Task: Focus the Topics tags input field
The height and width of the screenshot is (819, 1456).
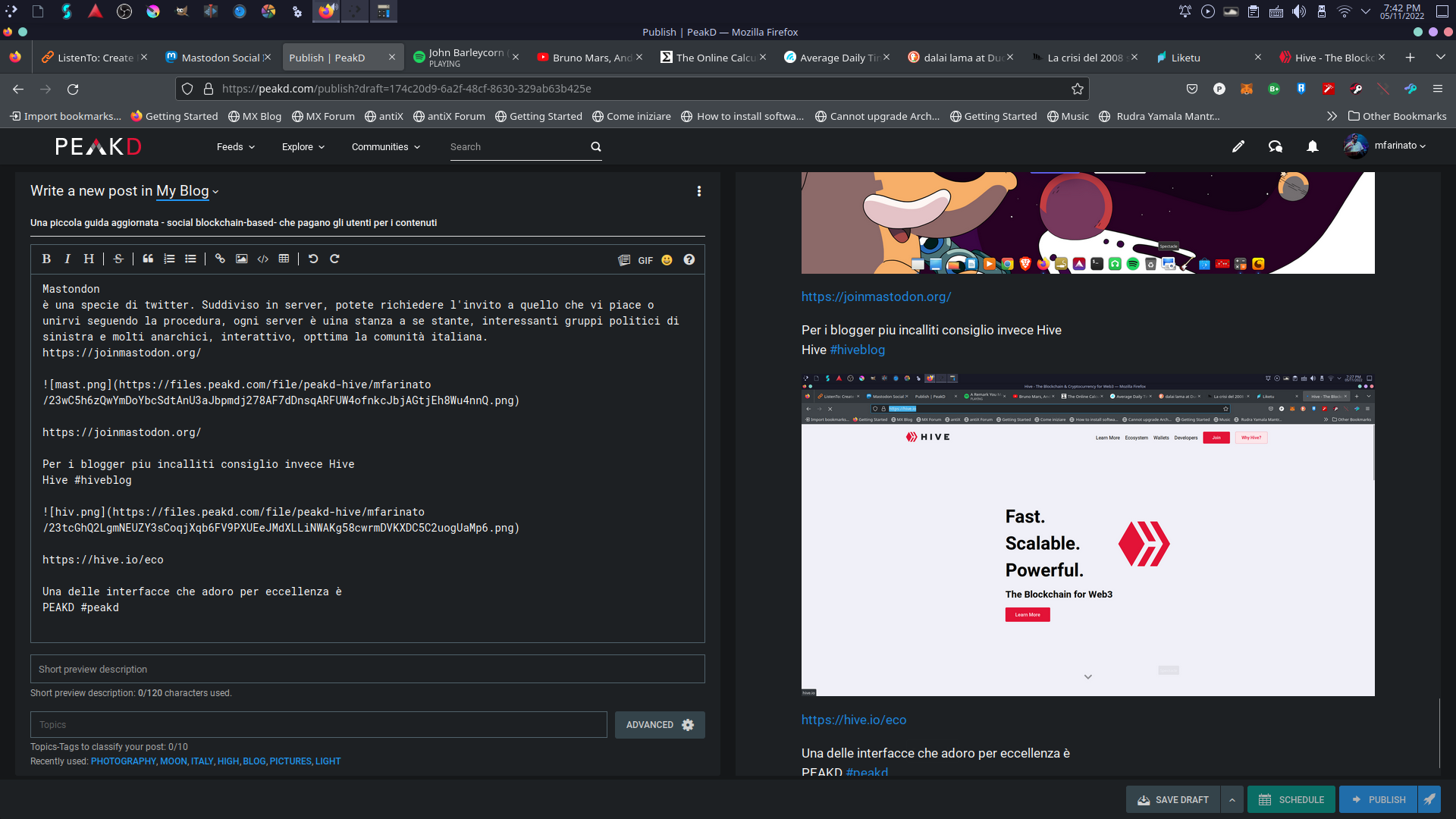Action: 318,725
